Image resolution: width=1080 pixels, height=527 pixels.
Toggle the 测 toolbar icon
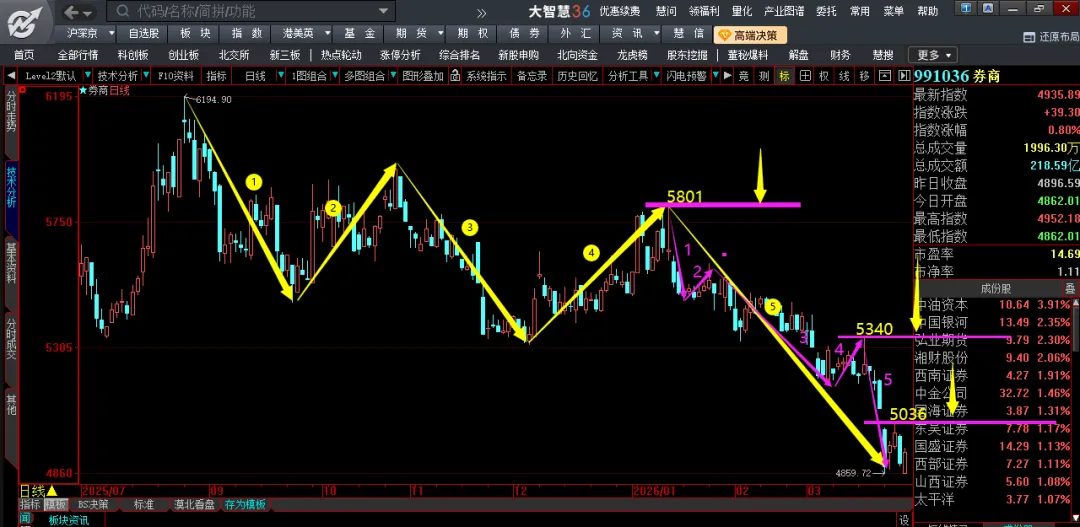764,76
